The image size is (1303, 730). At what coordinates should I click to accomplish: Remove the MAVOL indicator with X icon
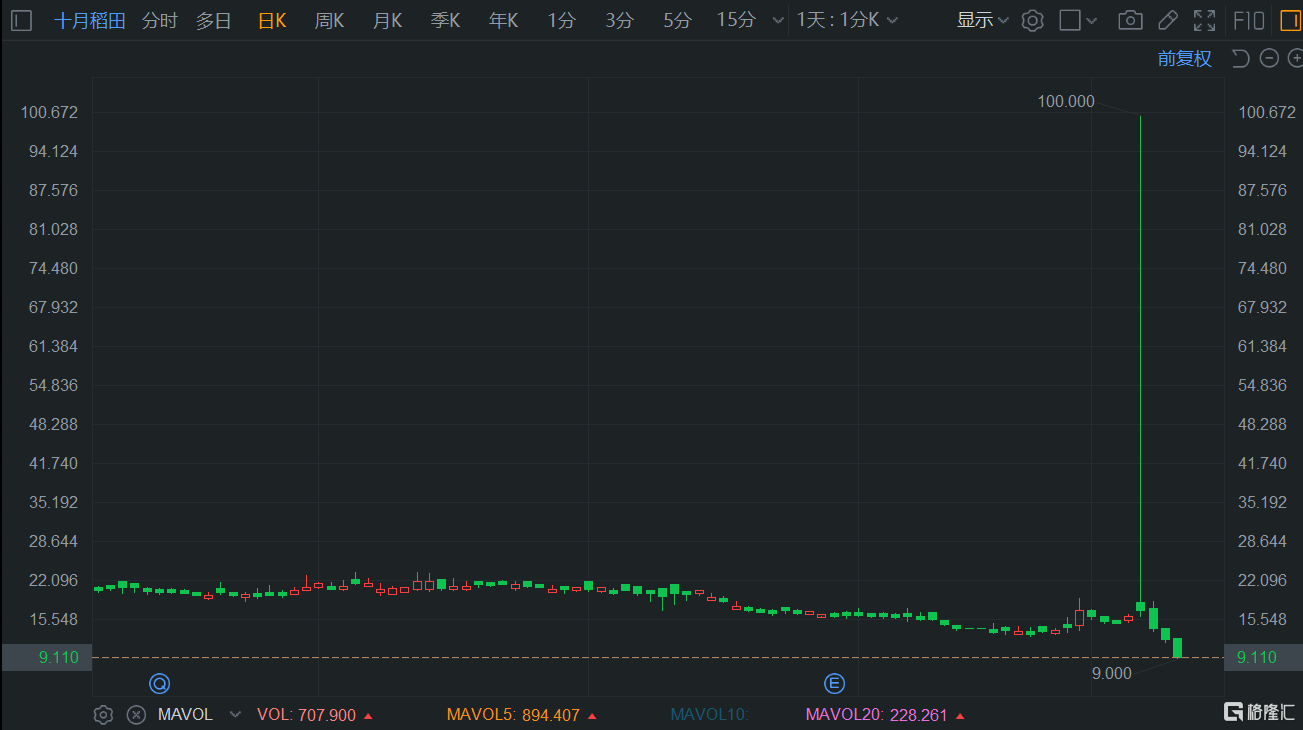137,715
